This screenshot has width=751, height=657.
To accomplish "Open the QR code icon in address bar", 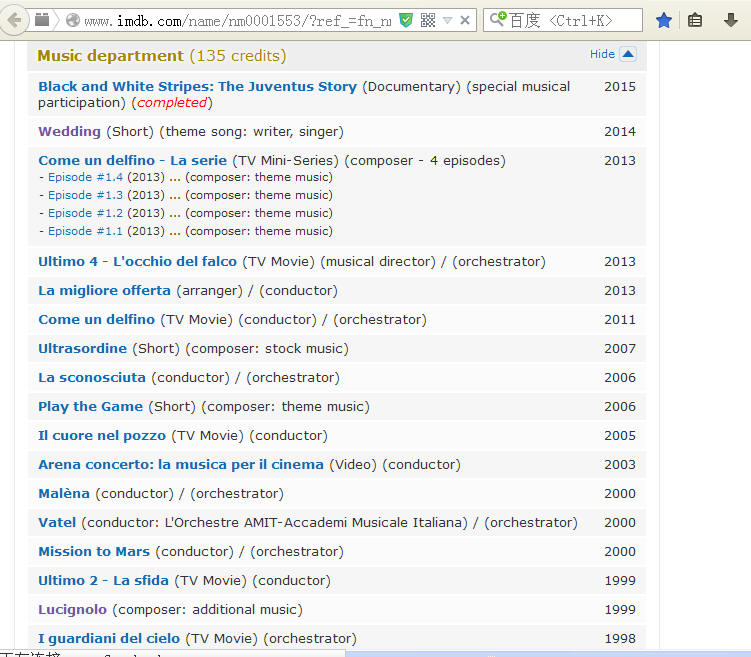I will (x=428, y=20).
